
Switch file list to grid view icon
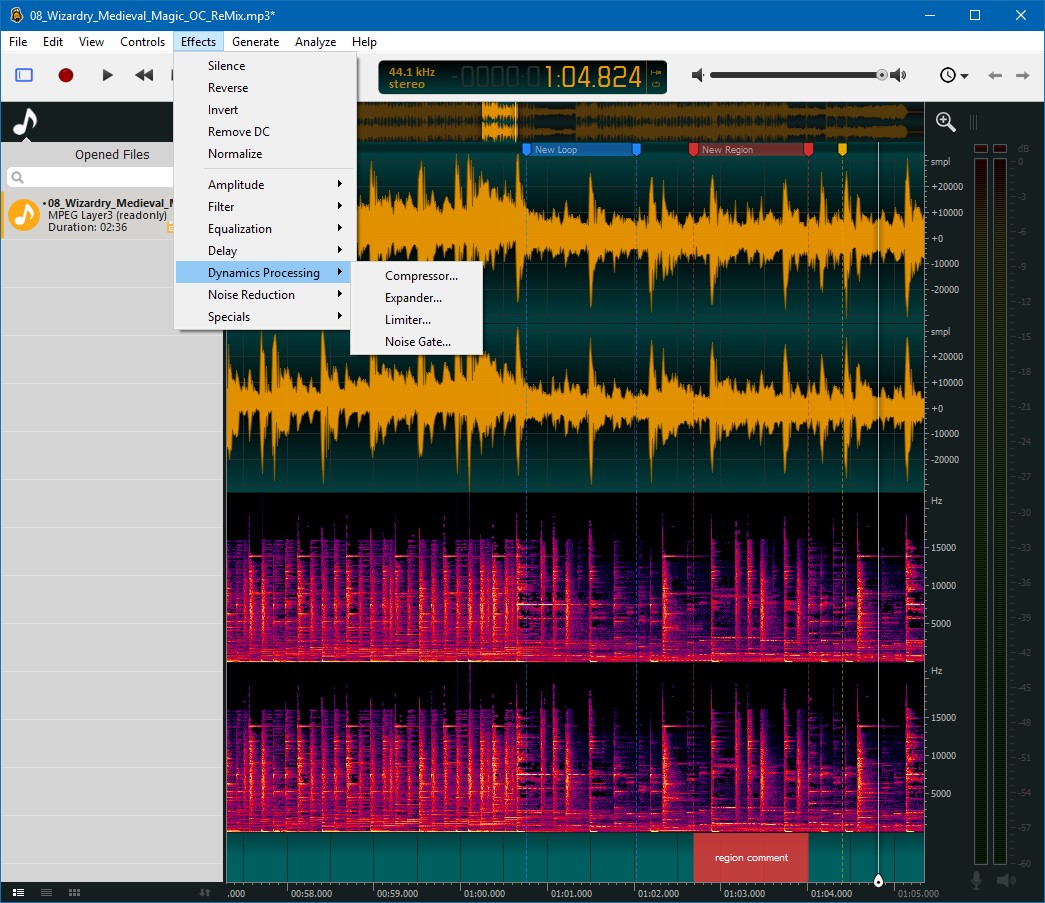pos(74,892)
